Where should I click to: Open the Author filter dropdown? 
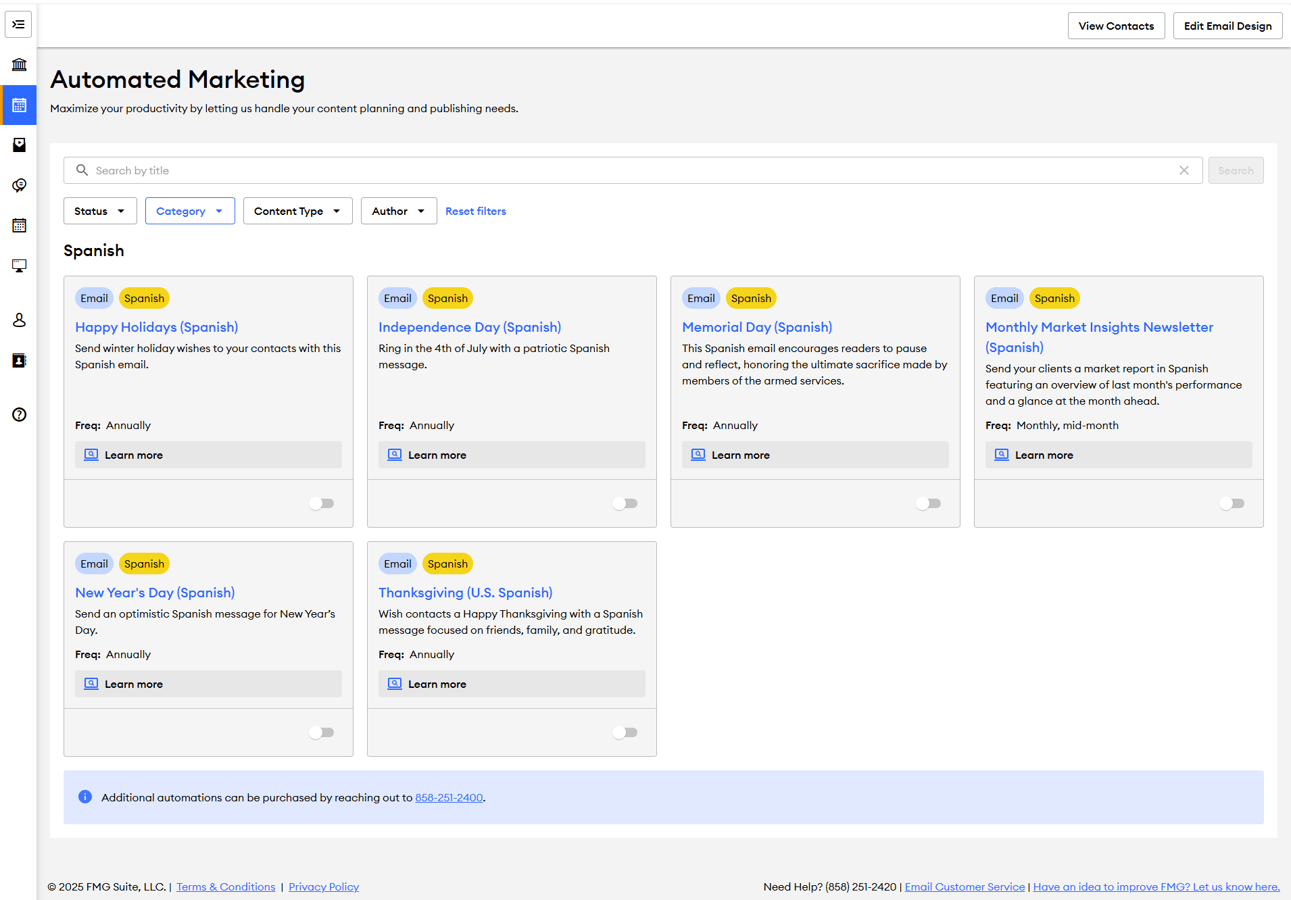tap(398, 211)
